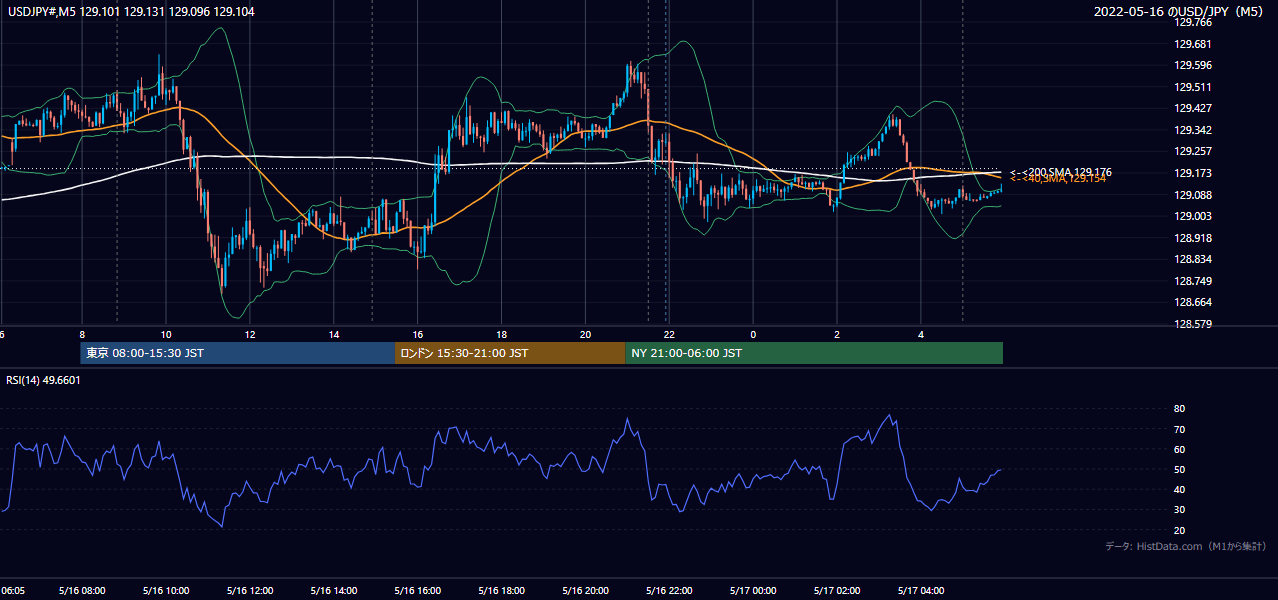
Task: Click price axis value 129.173
Action: click(x=1192, y=173)
